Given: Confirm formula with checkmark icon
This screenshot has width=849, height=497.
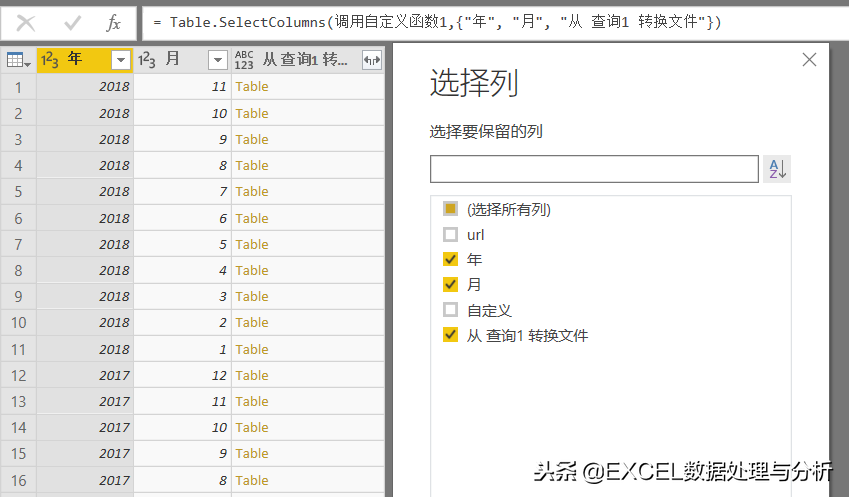Looking at the screenshot, I should [x=72, y=23].
